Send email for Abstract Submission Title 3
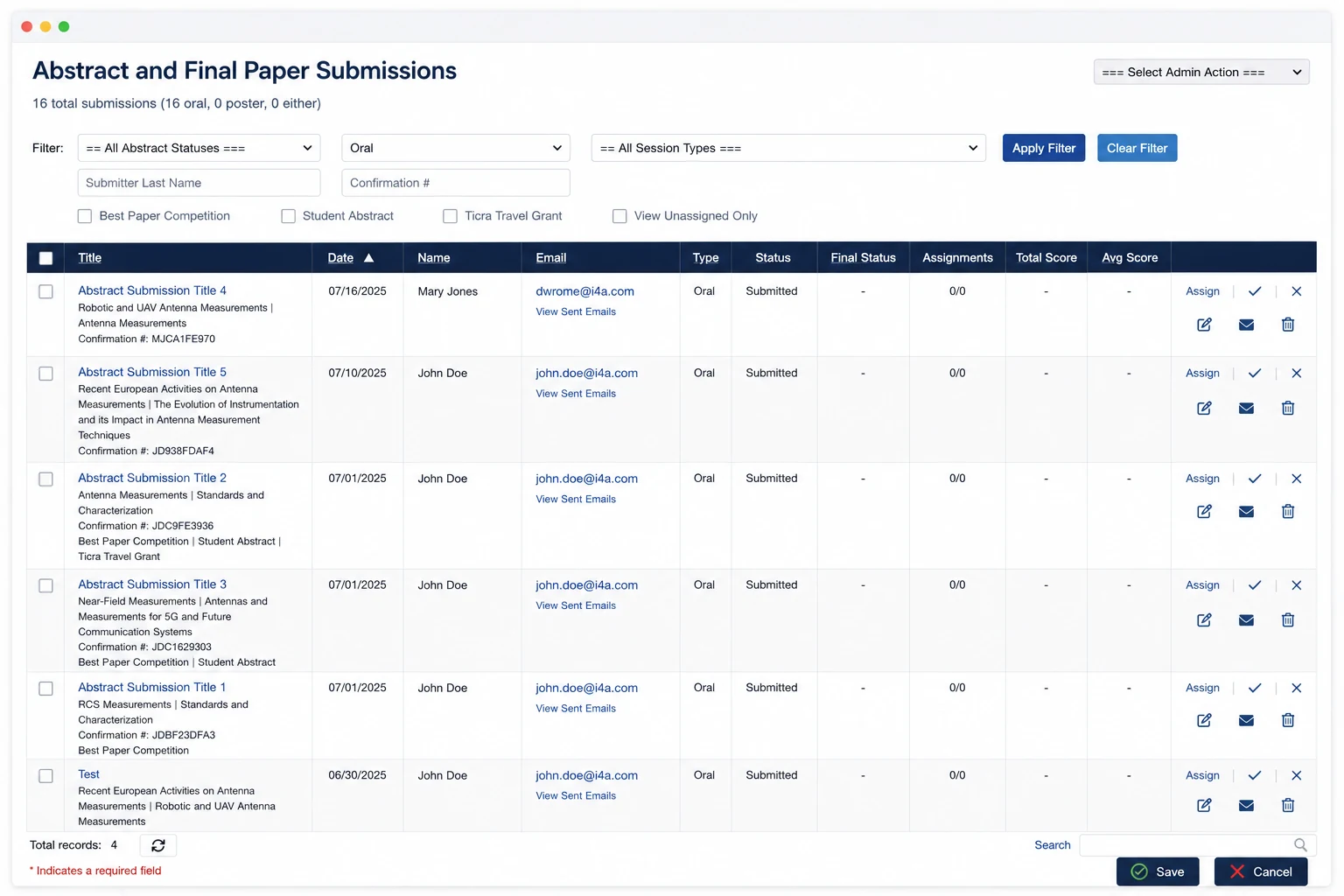This screenshot has height=896, width=1344. pos(1246,619)
